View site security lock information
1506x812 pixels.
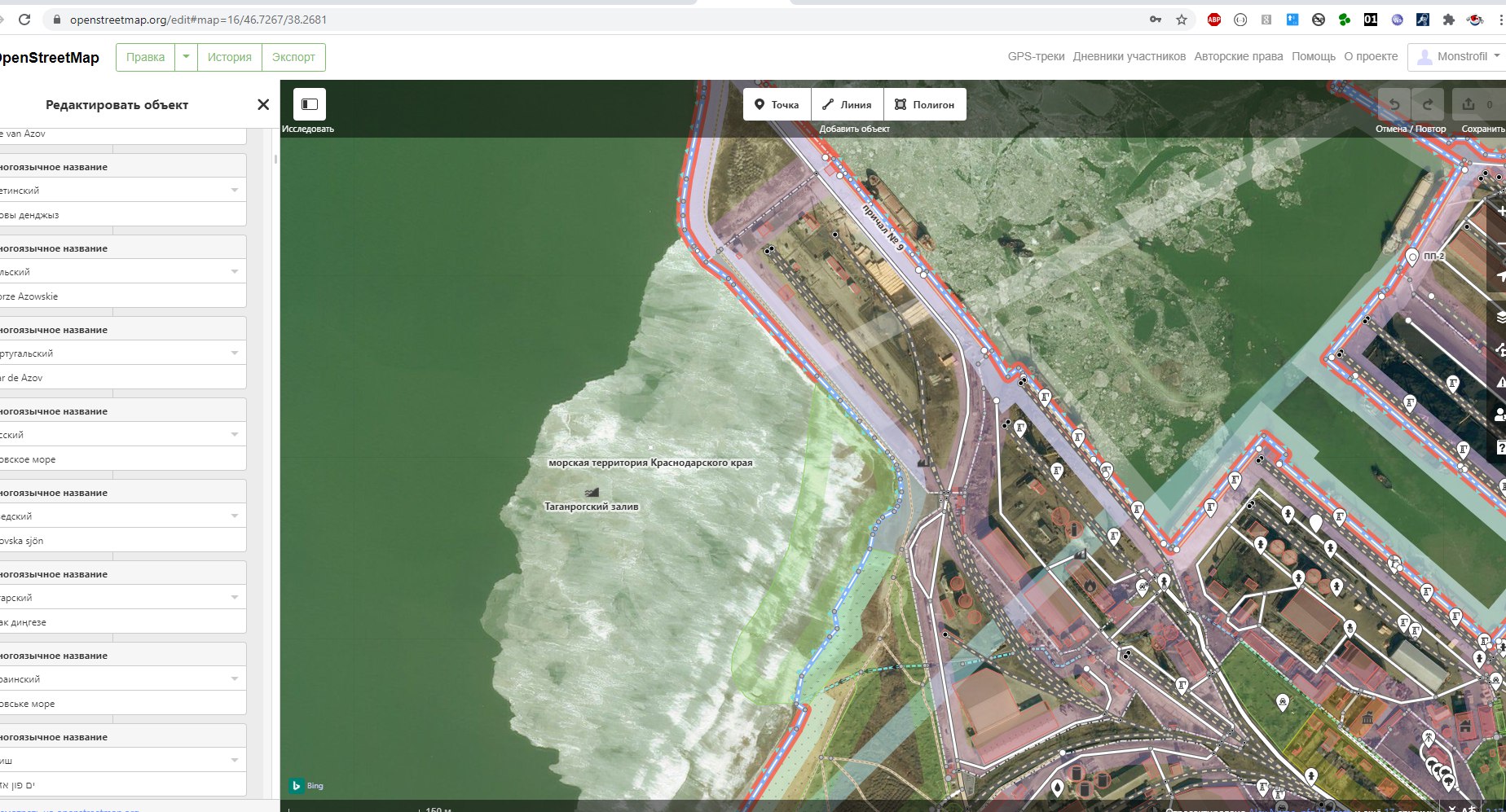tap(56, 20)
